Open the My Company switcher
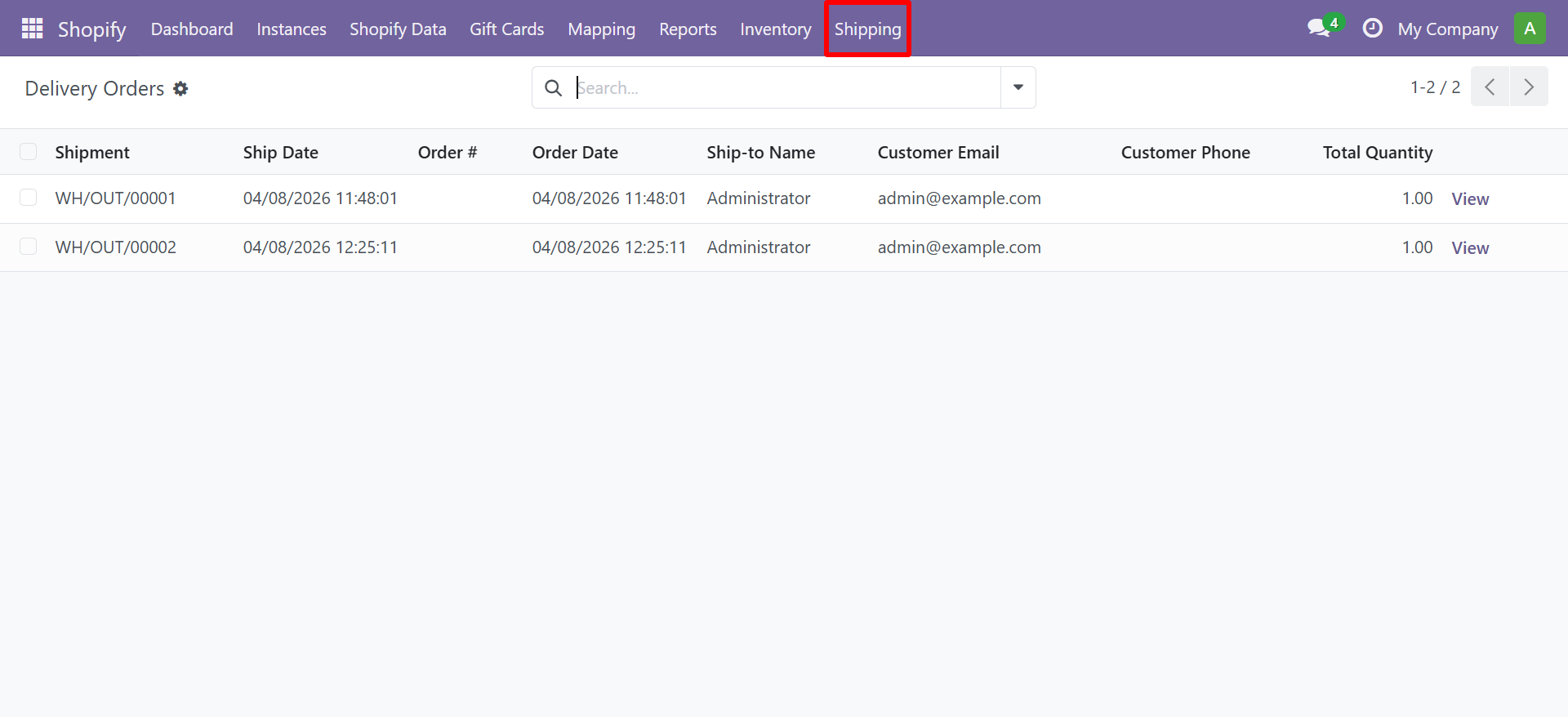Screen dimensions: 1568x717 tap(1448, 29)
